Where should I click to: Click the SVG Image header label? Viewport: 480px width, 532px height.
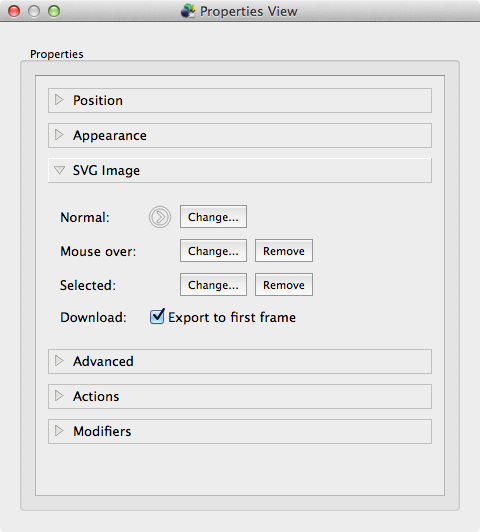106,170
